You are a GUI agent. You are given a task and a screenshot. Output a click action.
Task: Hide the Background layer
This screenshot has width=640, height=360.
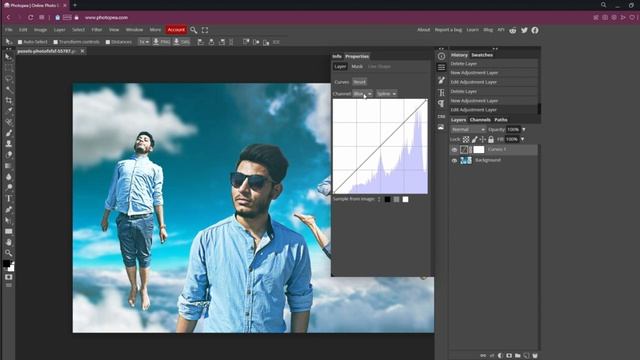pos(454,160)
